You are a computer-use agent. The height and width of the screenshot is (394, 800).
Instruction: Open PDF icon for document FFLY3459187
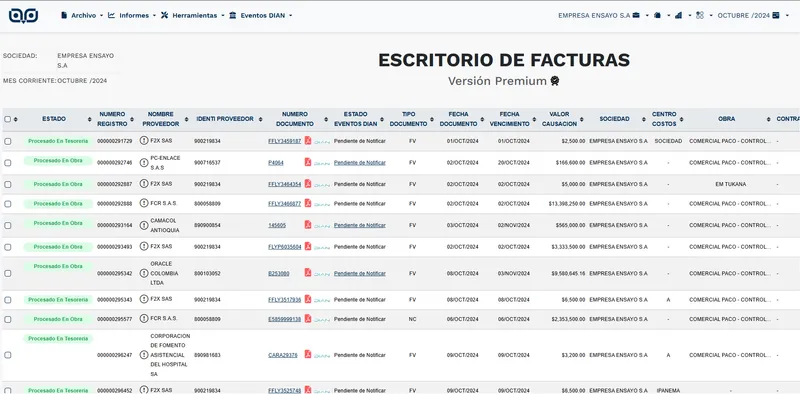[308, 140]
